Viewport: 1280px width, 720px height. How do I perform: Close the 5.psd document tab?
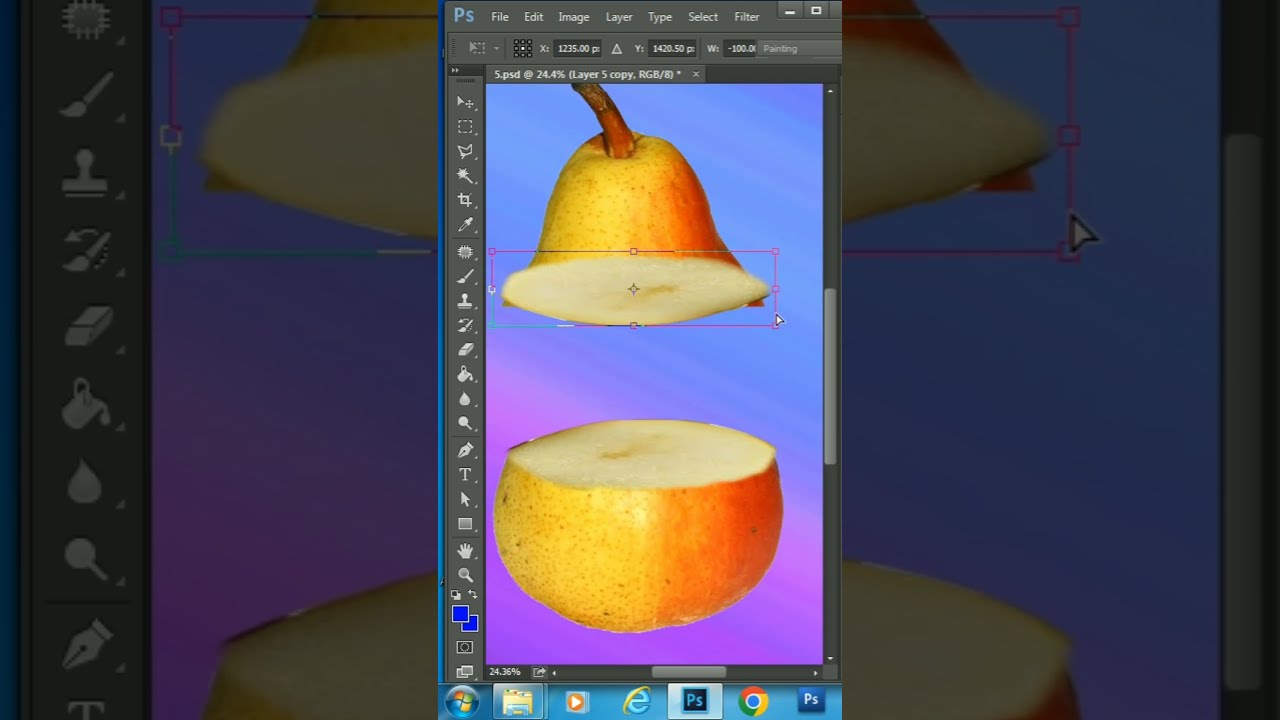tap(696, 74)
